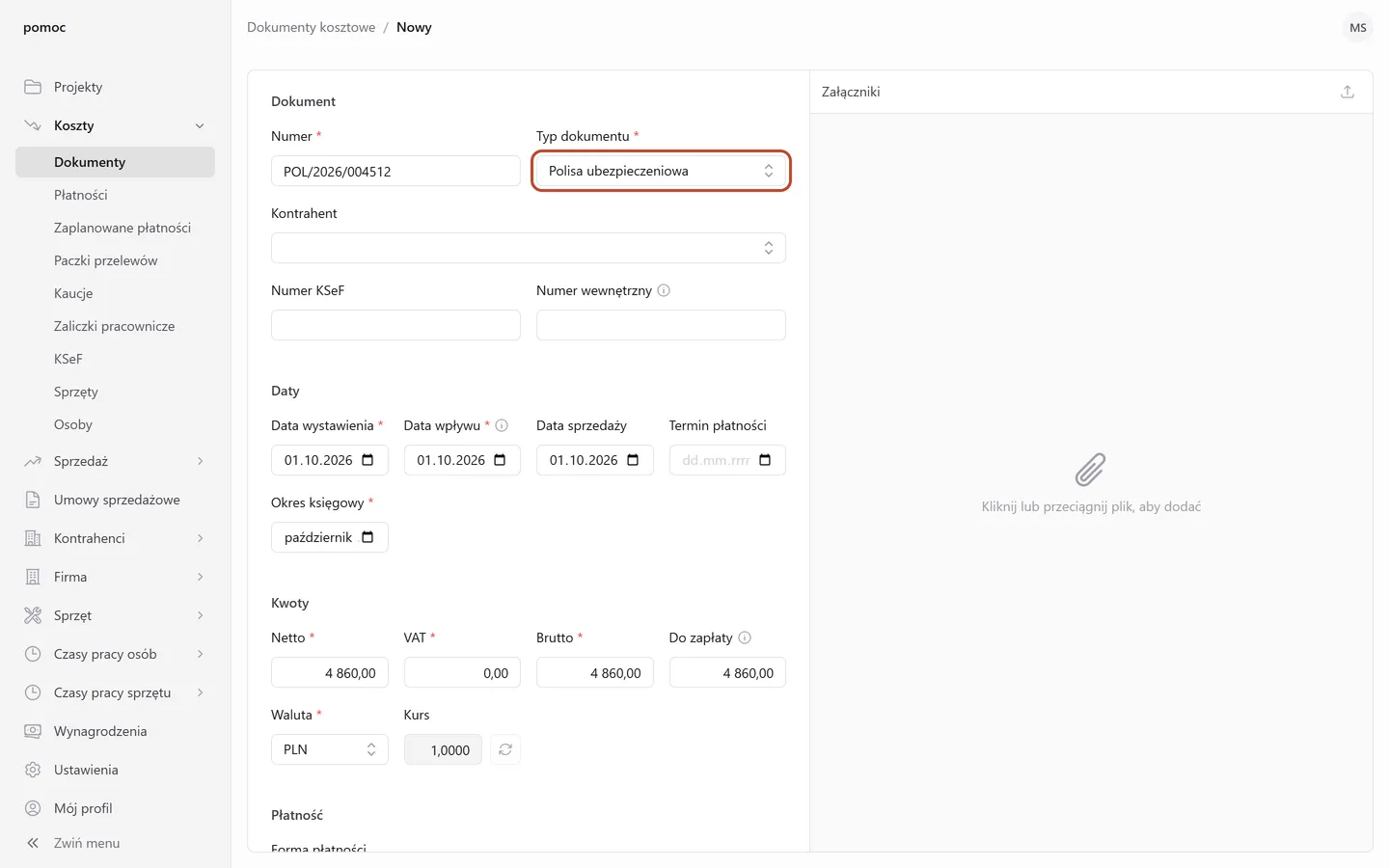
Task: Click the Mój profil person icon
Action: click(x=33, y=808)
